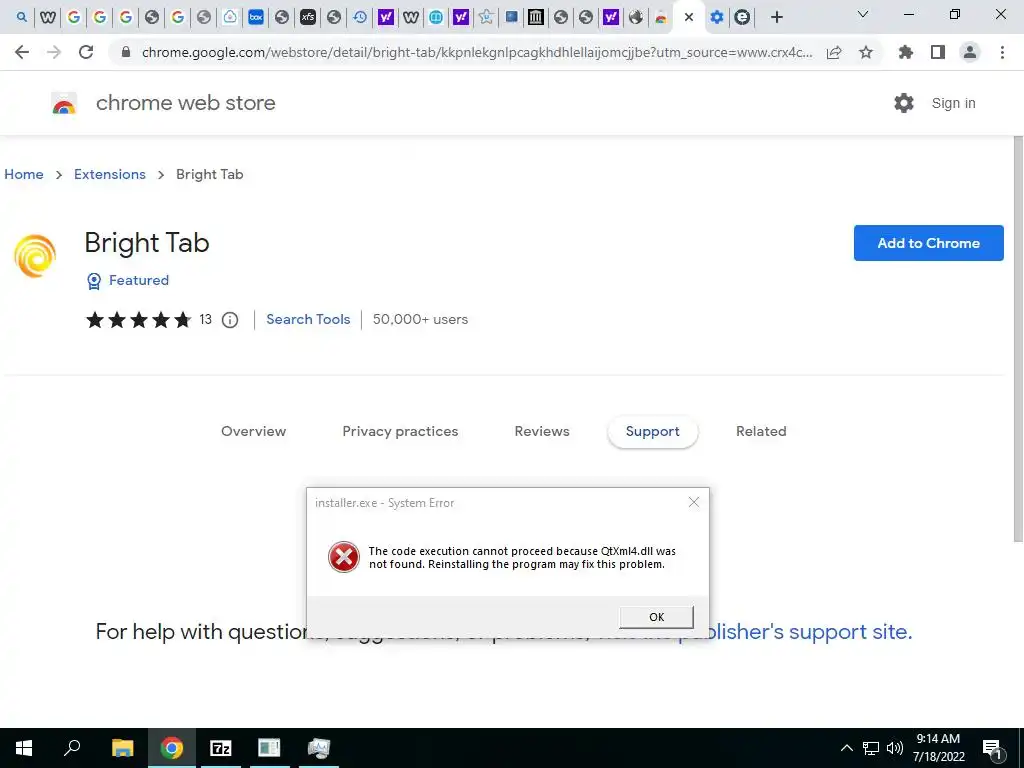The height and width of the screenshot is (768, 1024).
Task: Open the Privacy practices section
Action: [400, 431]
